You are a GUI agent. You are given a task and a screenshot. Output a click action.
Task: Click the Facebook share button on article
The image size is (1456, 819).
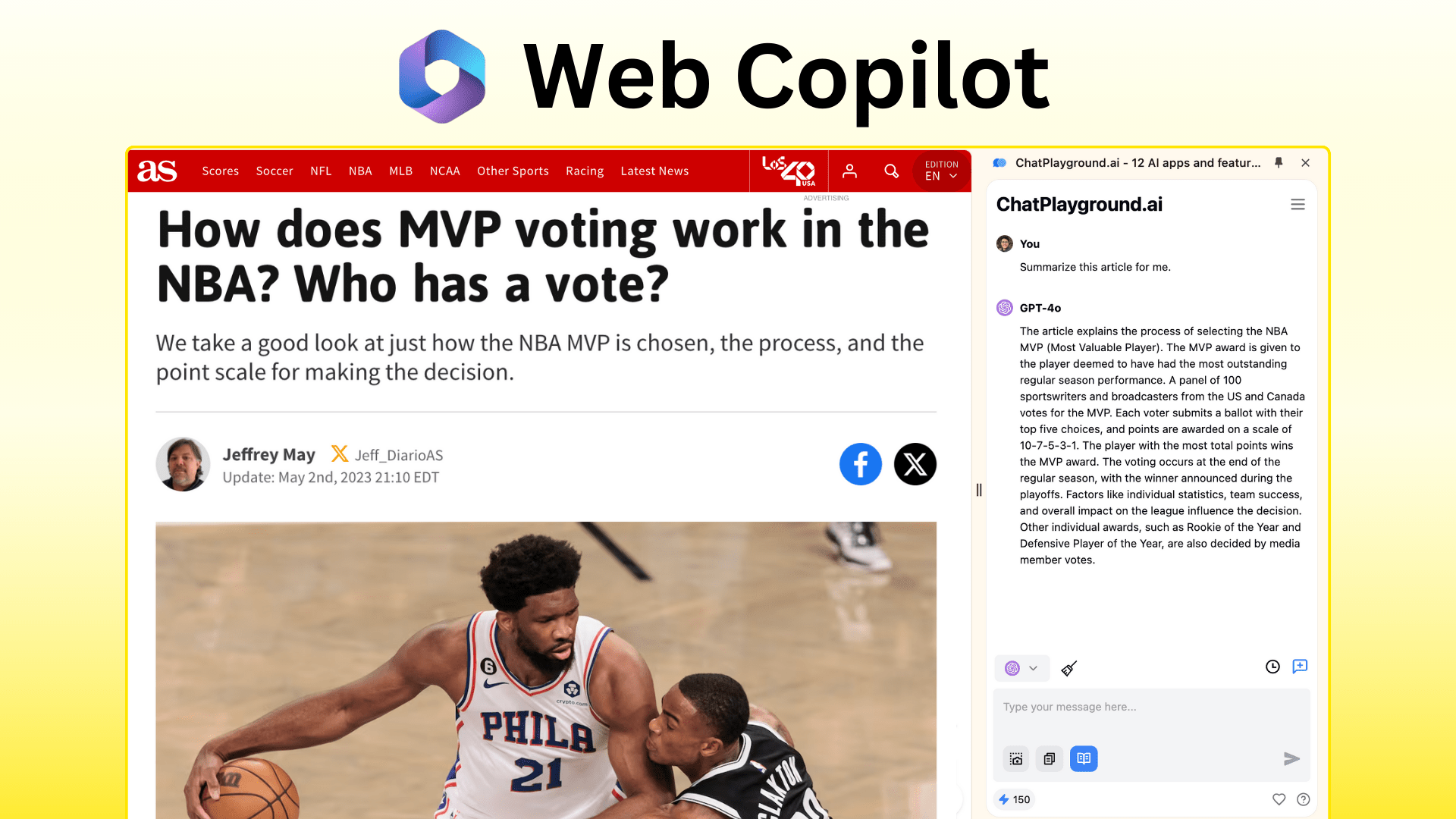860,463
